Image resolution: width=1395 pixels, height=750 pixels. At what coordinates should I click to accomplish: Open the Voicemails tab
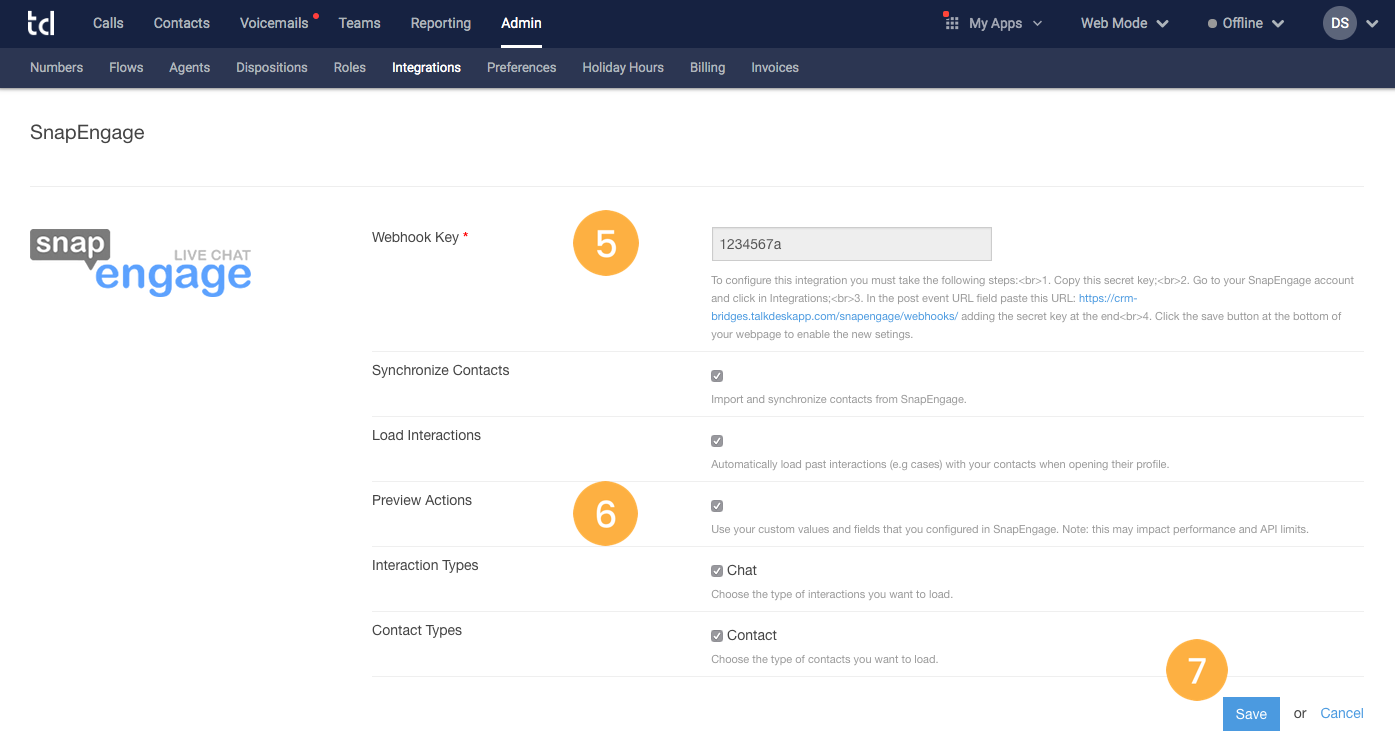click(274, 23)
